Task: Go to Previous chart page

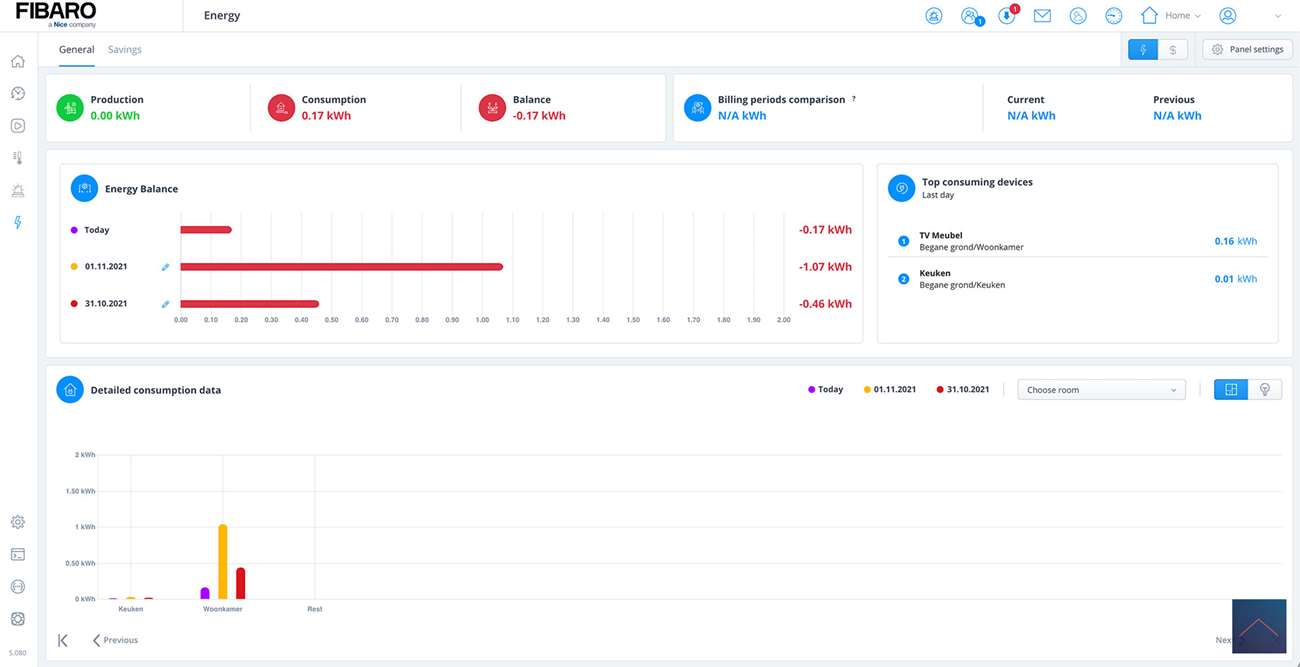Action: 115,640
